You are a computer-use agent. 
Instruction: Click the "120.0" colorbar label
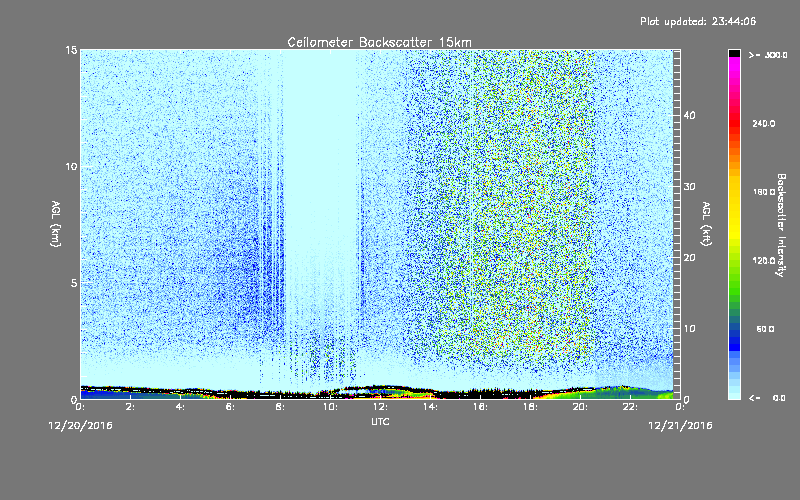pyautogui.click(x=764, y=261)
